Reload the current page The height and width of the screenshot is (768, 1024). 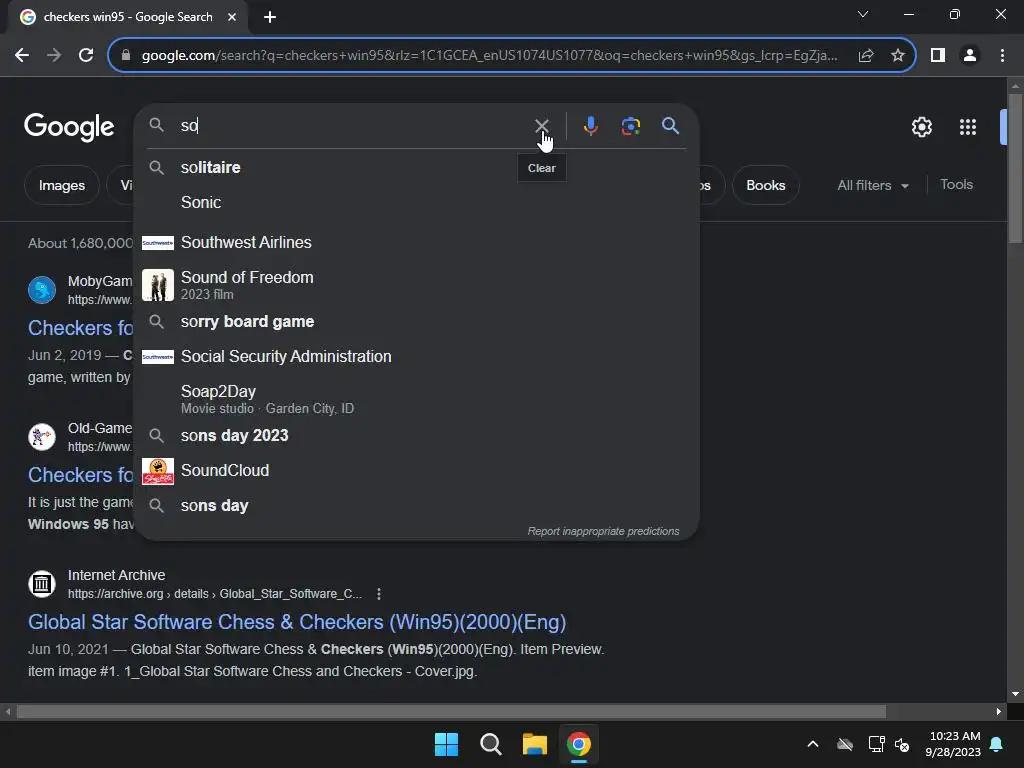86,56
